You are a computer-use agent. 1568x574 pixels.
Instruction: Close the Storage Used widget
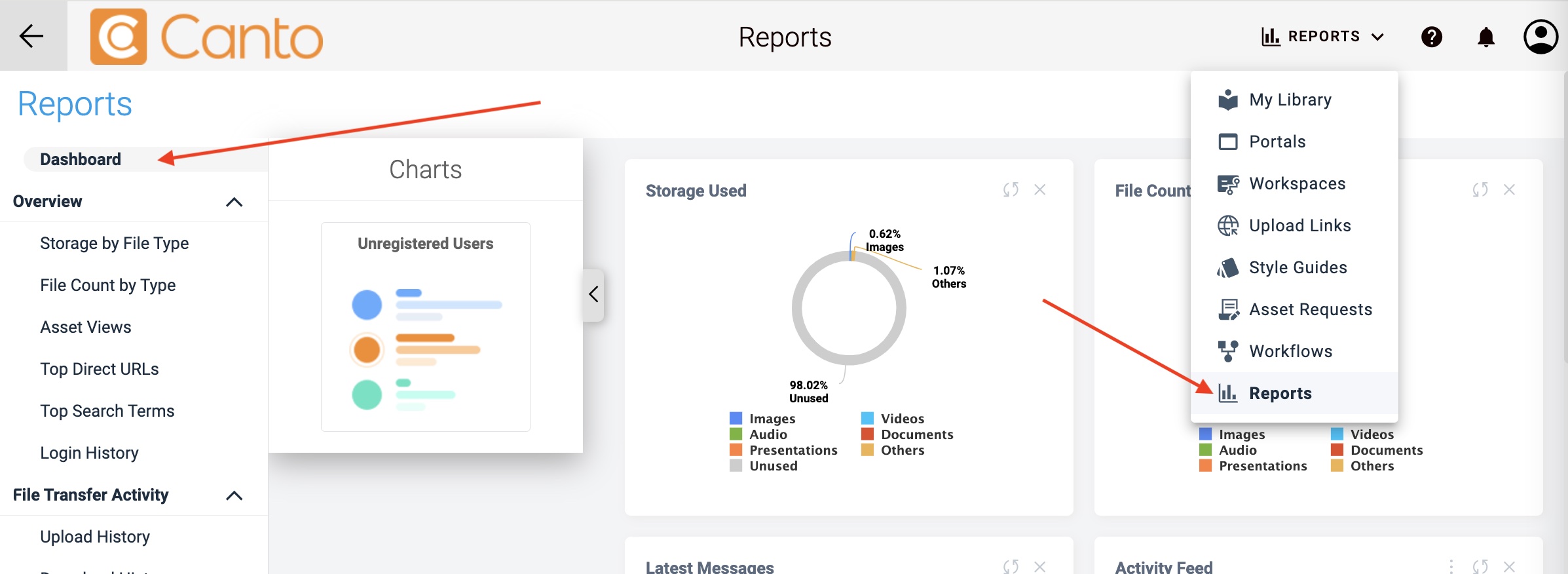1040,190
